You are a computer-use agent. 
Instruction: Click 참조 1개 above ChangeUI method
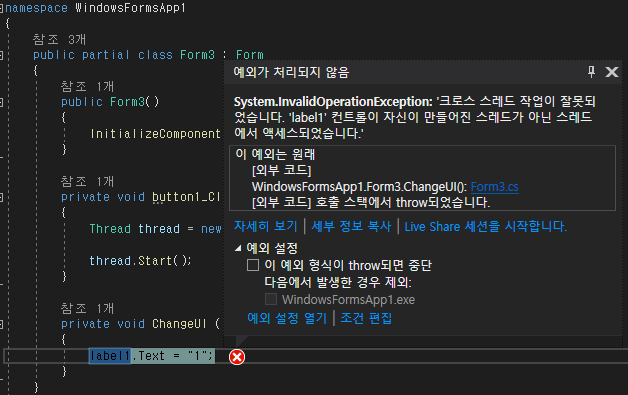coord(87,308)
